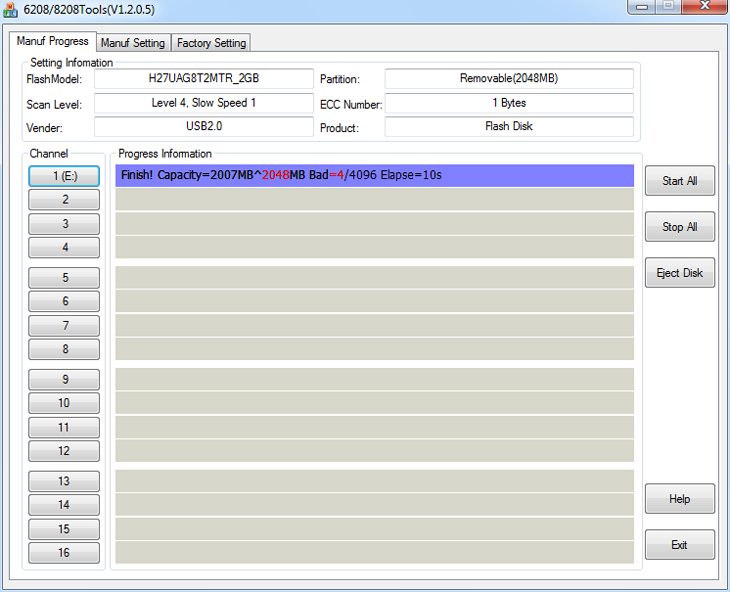This screenshot has width=730, height=592.
Task: Click Eject Disk button
Action: tap(679, 273)
